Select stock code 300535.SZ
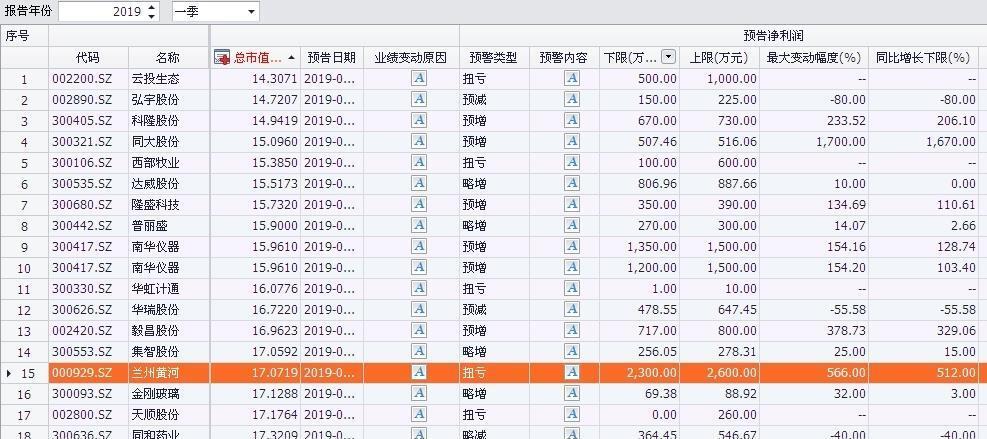This screenshot has height=439, width=987. pyautogui.click(x=82, y=183)
